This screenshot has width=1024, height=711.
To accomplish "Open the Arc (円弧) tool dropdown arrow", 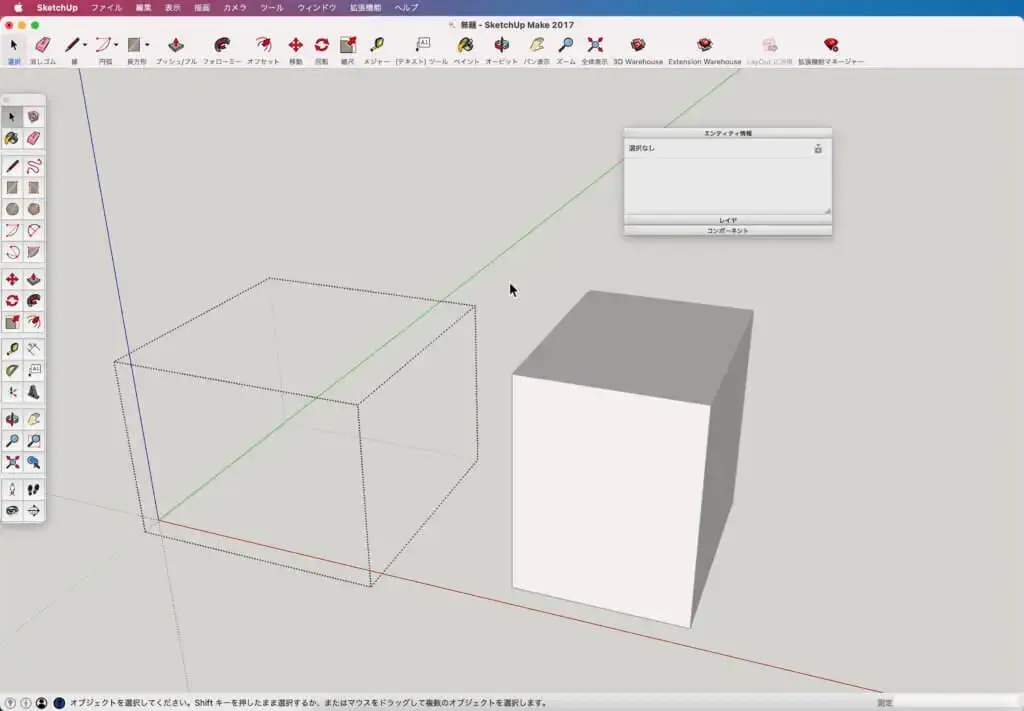I will 116,45.
